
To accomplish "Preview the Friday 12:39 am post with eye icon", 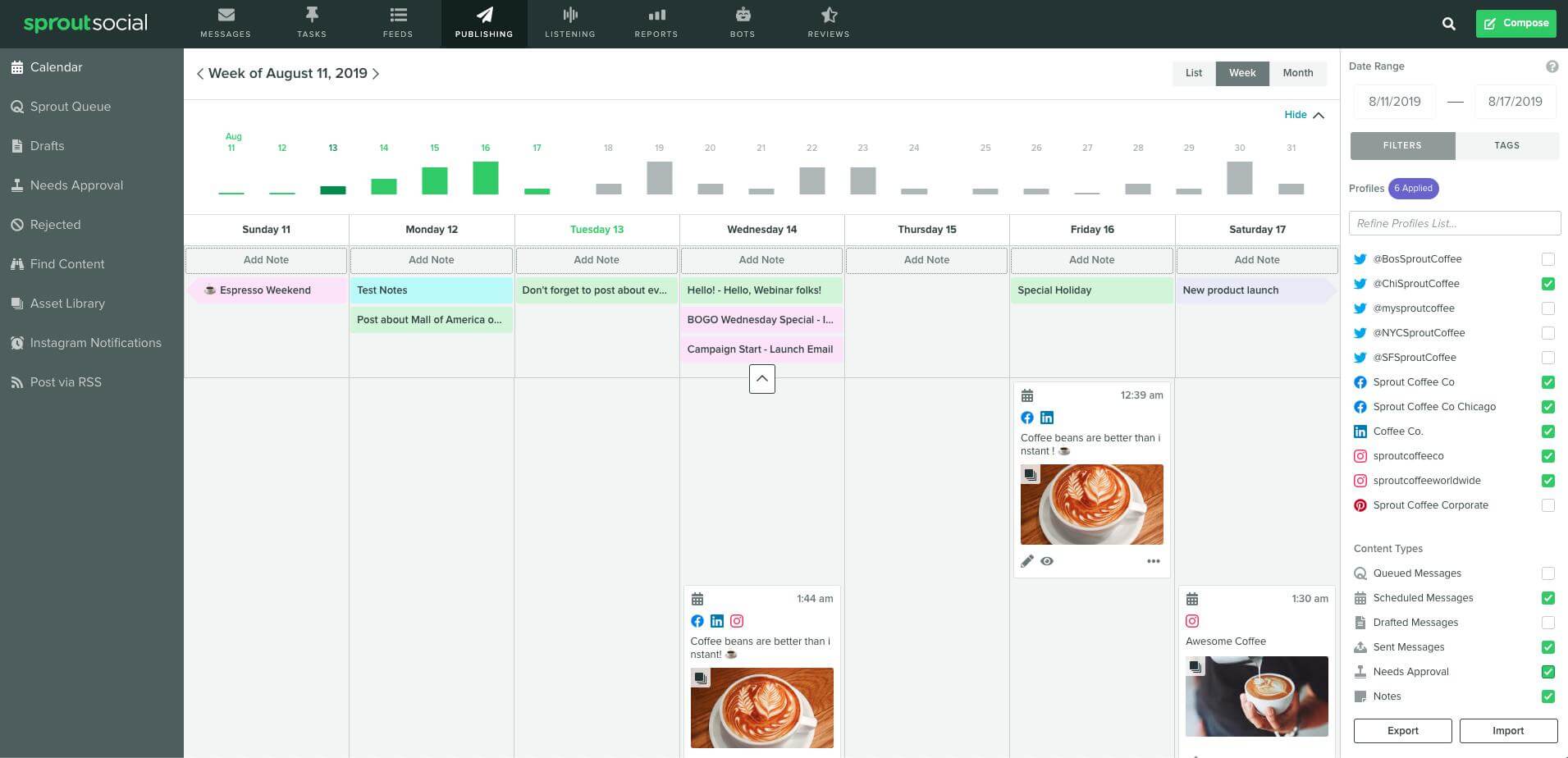I will [1047, 561].
